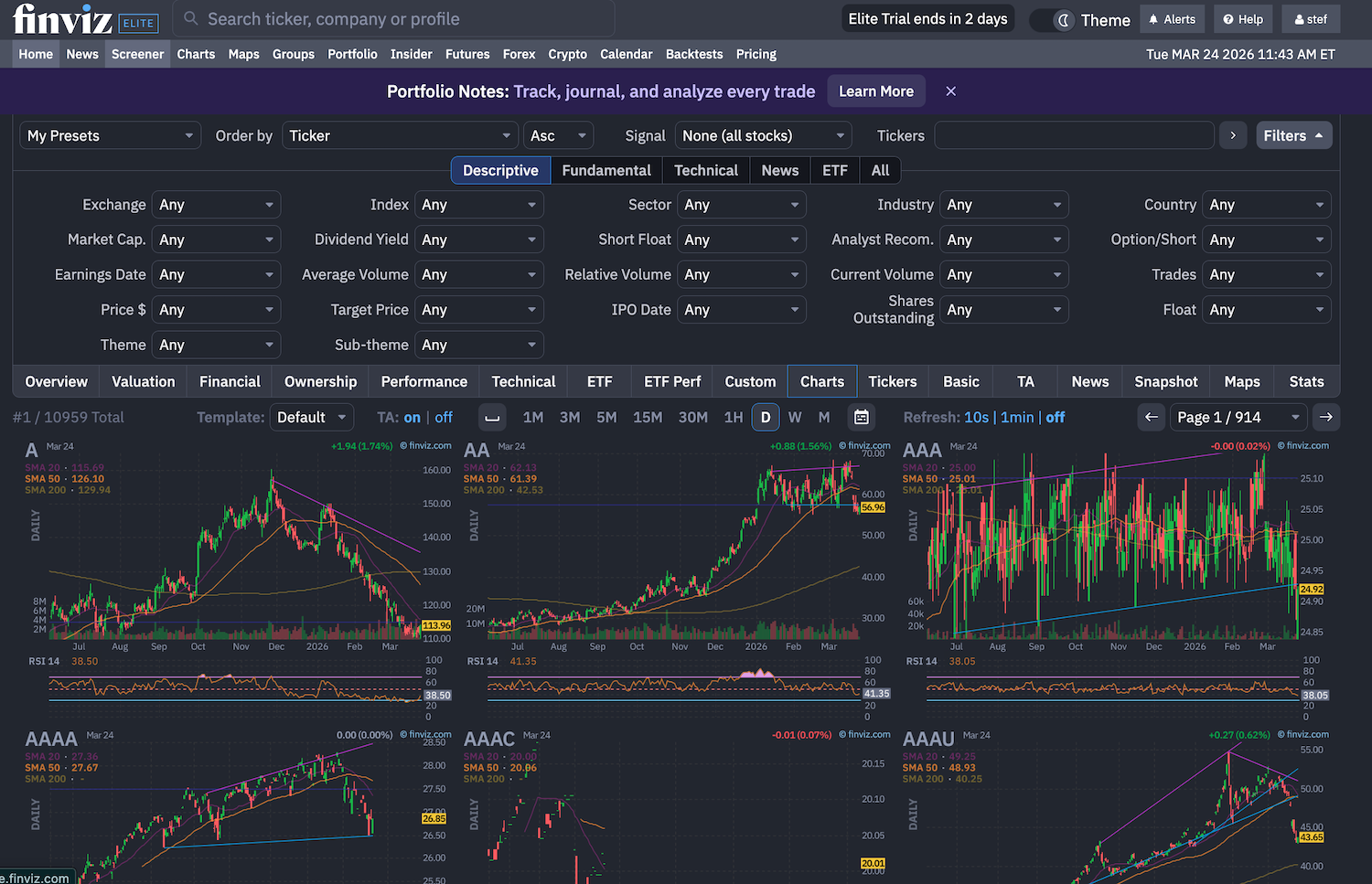Set refresh to 10s
Viewport: 1372px width, 884px height.
click(976, 418)
